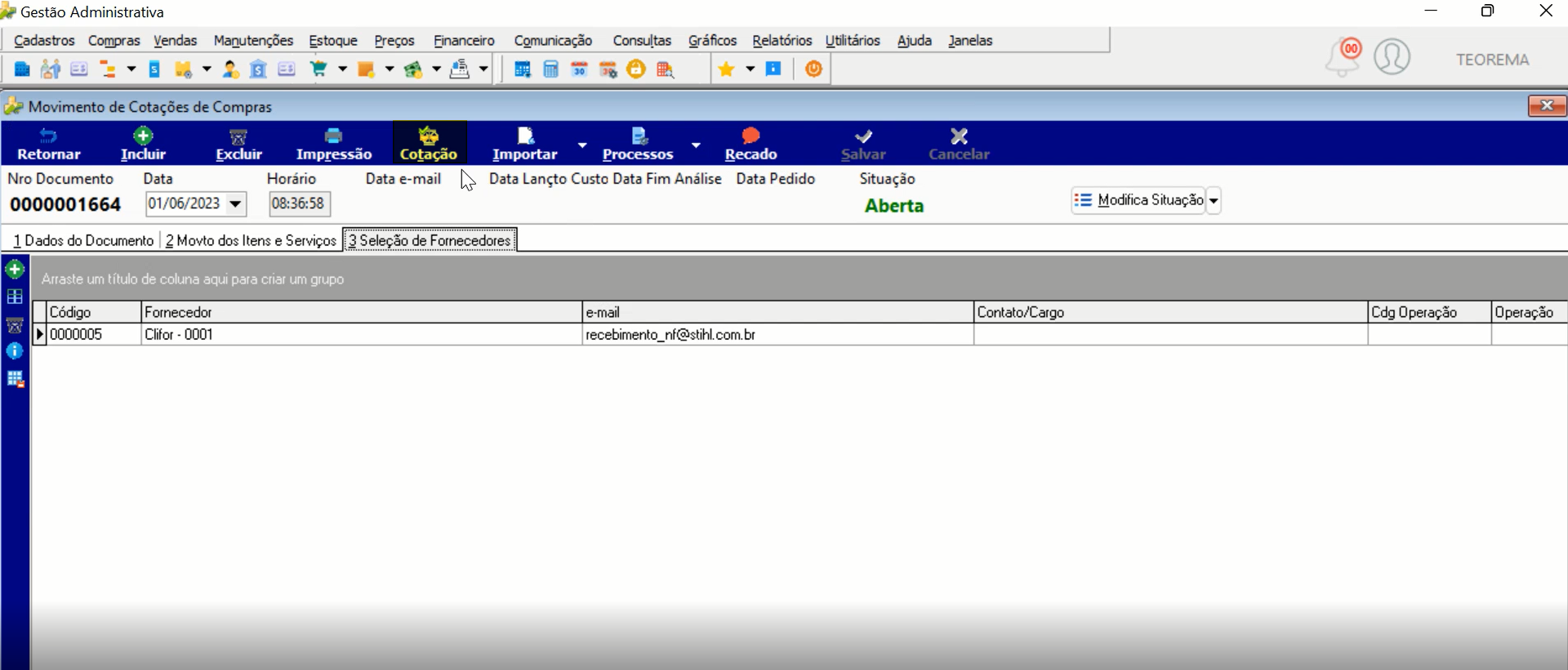1568x670 pixels.
Task: Click the orange padlock toolbar icon
Action: point(636,69)
